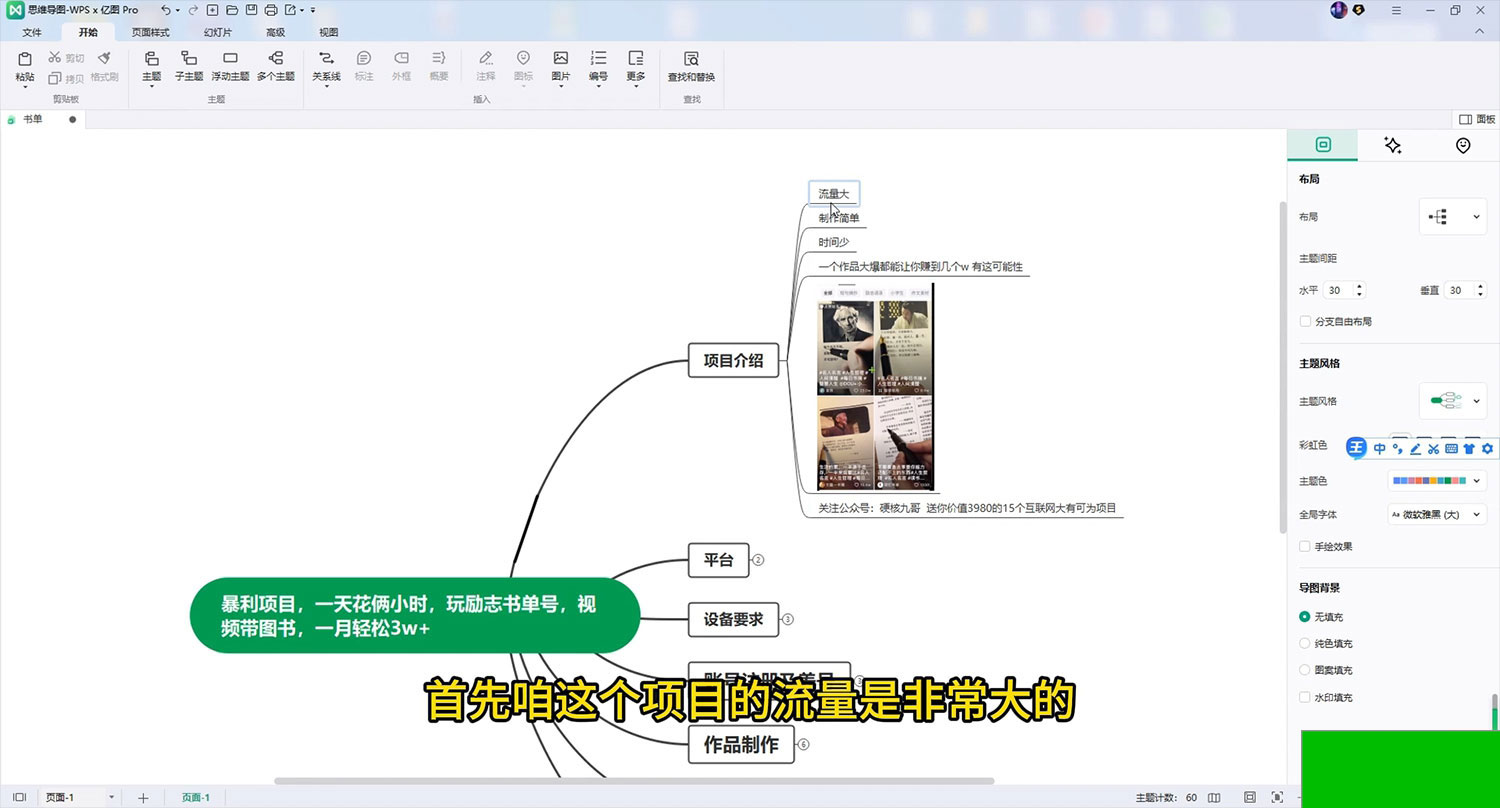This screenshot has width=1500, height=808.
Task: Open the 主题色 color palette strip
Action: click(x=1437, y=481)
